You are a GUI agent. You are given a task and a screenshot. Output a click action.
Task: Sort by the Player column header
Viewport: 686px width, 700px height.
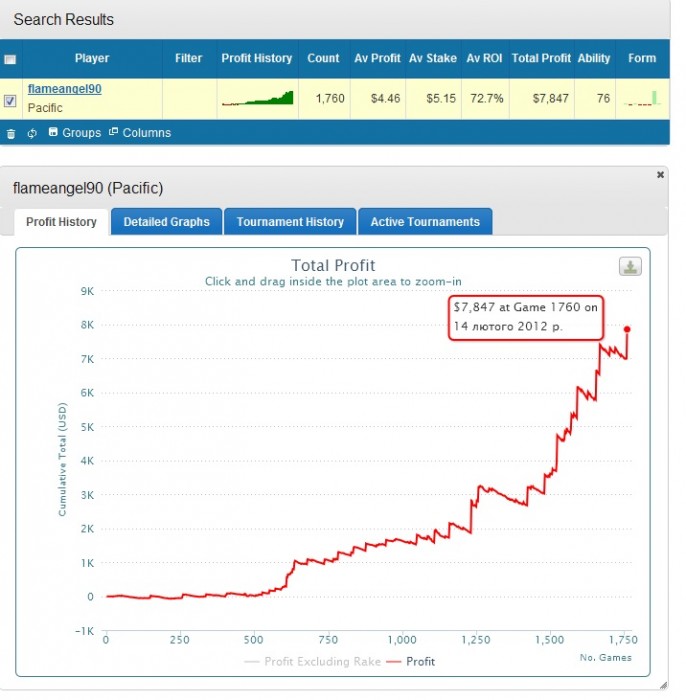tap(92, 58)
